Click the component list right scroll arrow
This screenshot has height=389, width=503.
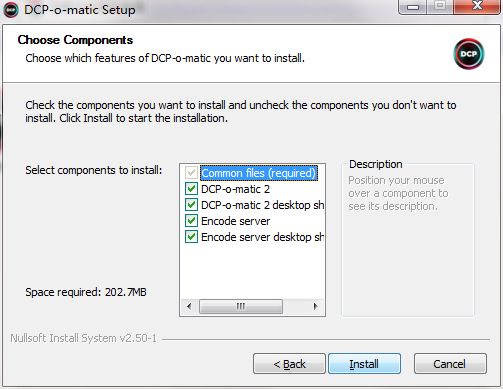[315, 306]
